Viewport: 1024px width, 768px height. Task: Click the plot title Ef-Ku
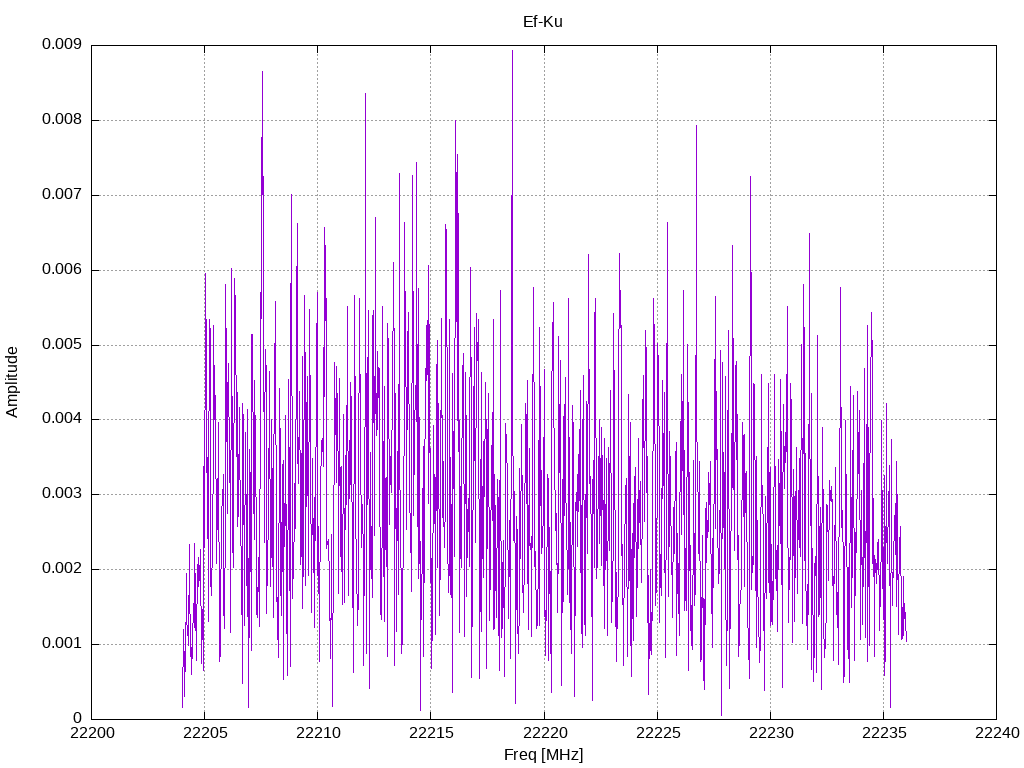(x=543, y=22)
